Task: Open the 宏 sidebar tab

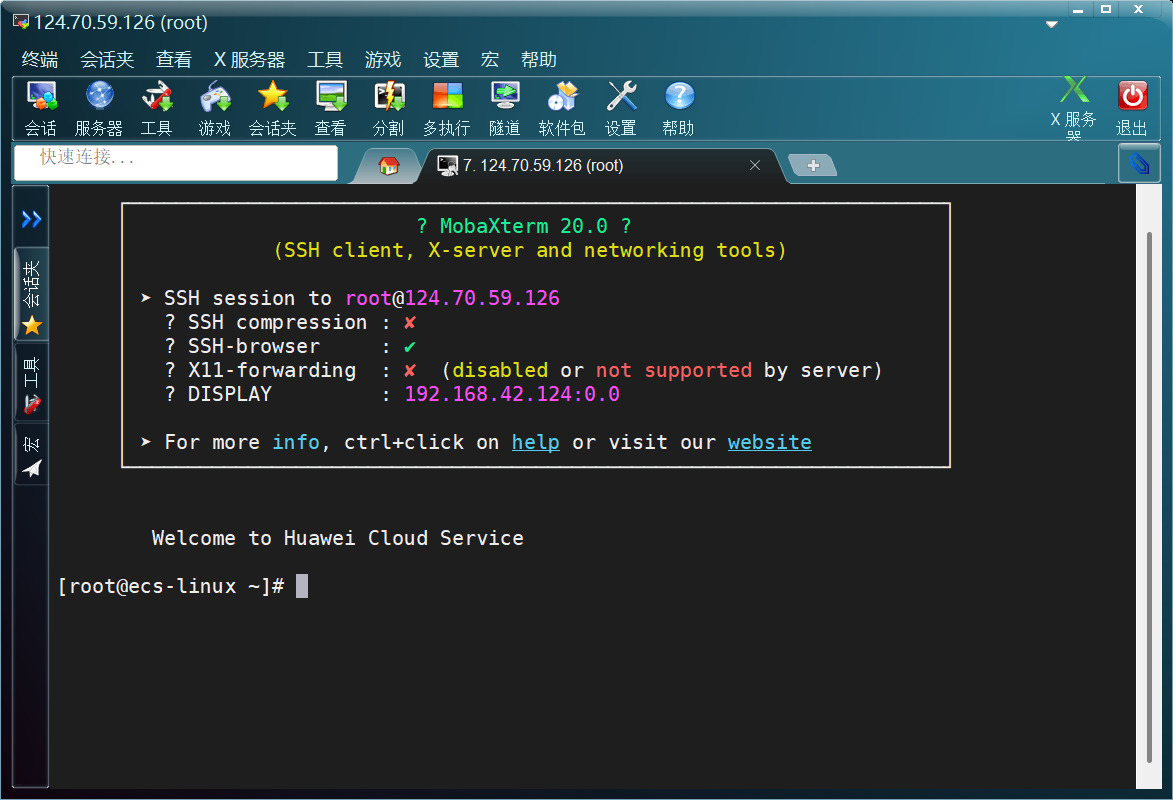Action: click(x=31, y=455)
